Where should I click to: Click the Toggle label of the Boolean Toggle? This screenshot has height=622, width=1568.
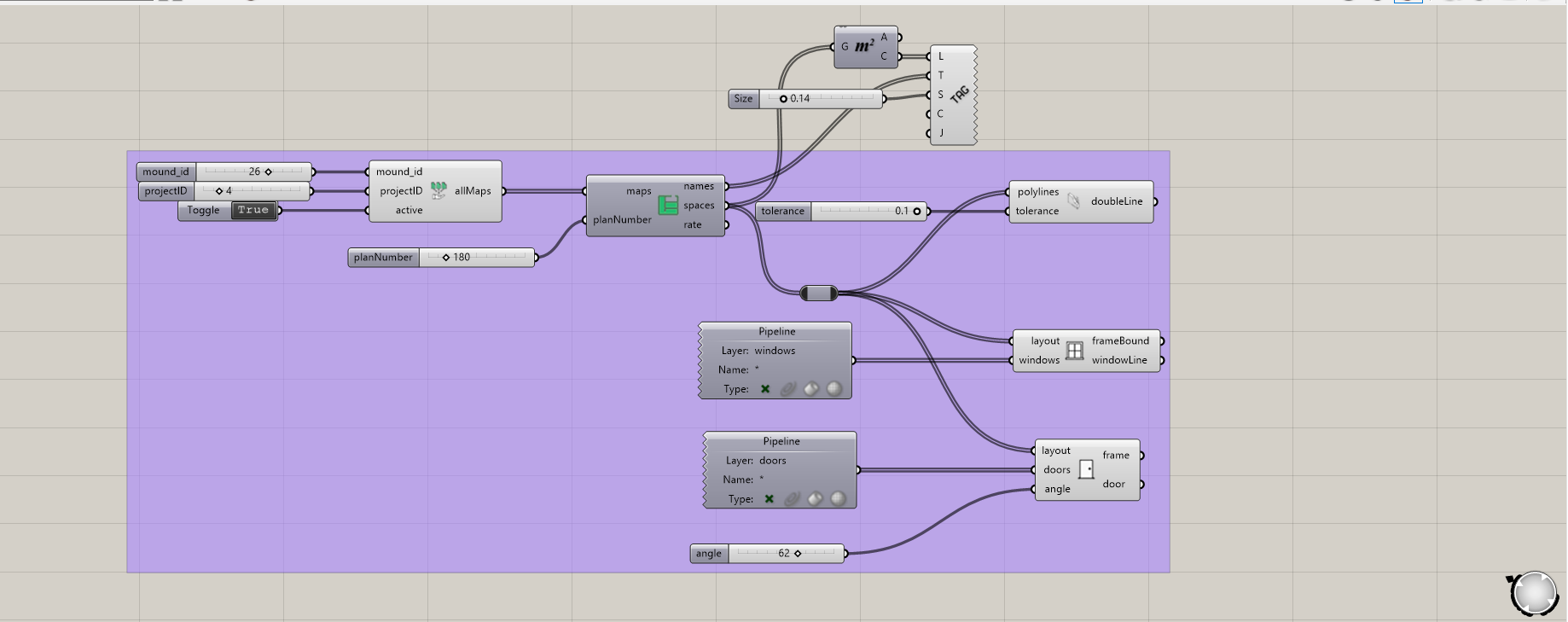coord(204,210)
